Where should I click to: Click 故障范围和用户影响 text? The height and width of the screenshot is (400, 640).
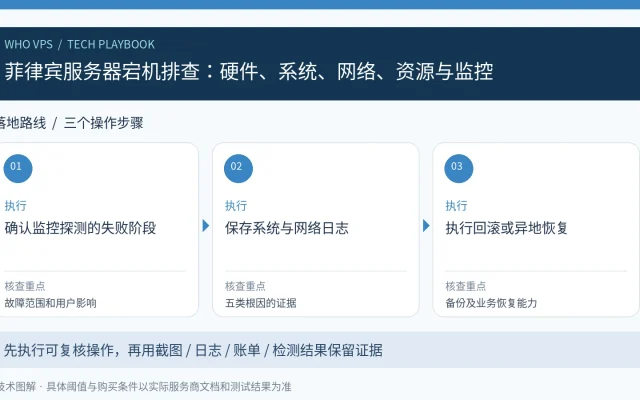click(51, 303)
